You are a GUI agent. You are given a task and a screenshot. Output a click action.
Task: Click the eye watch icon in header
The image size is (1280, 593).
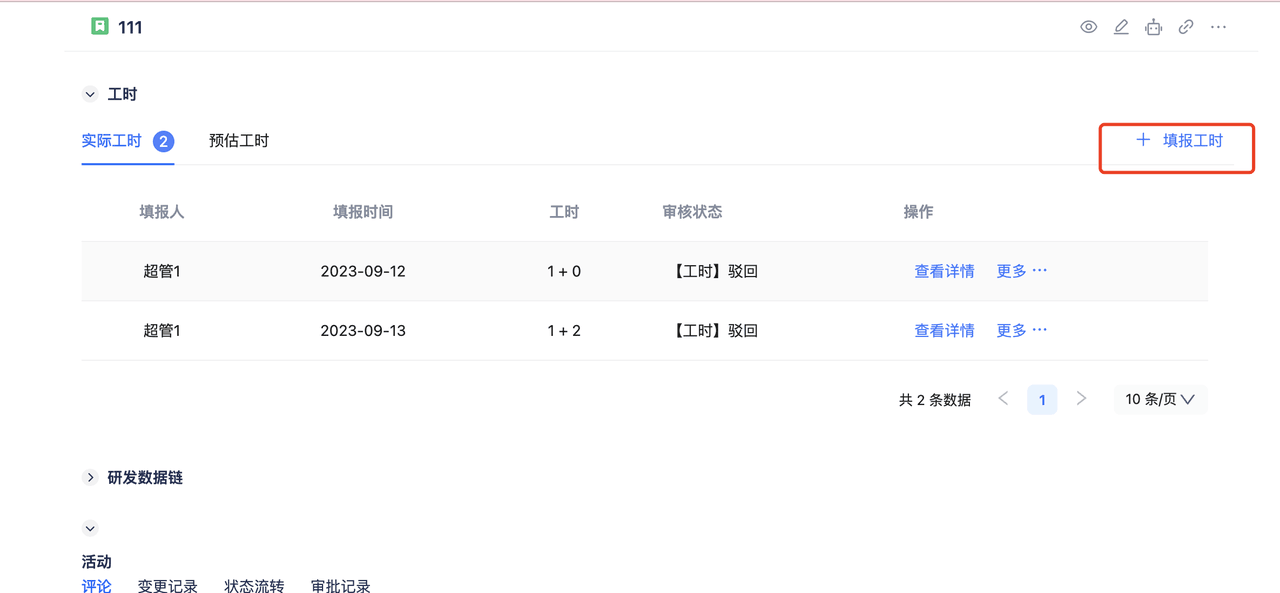(1089, 27)
